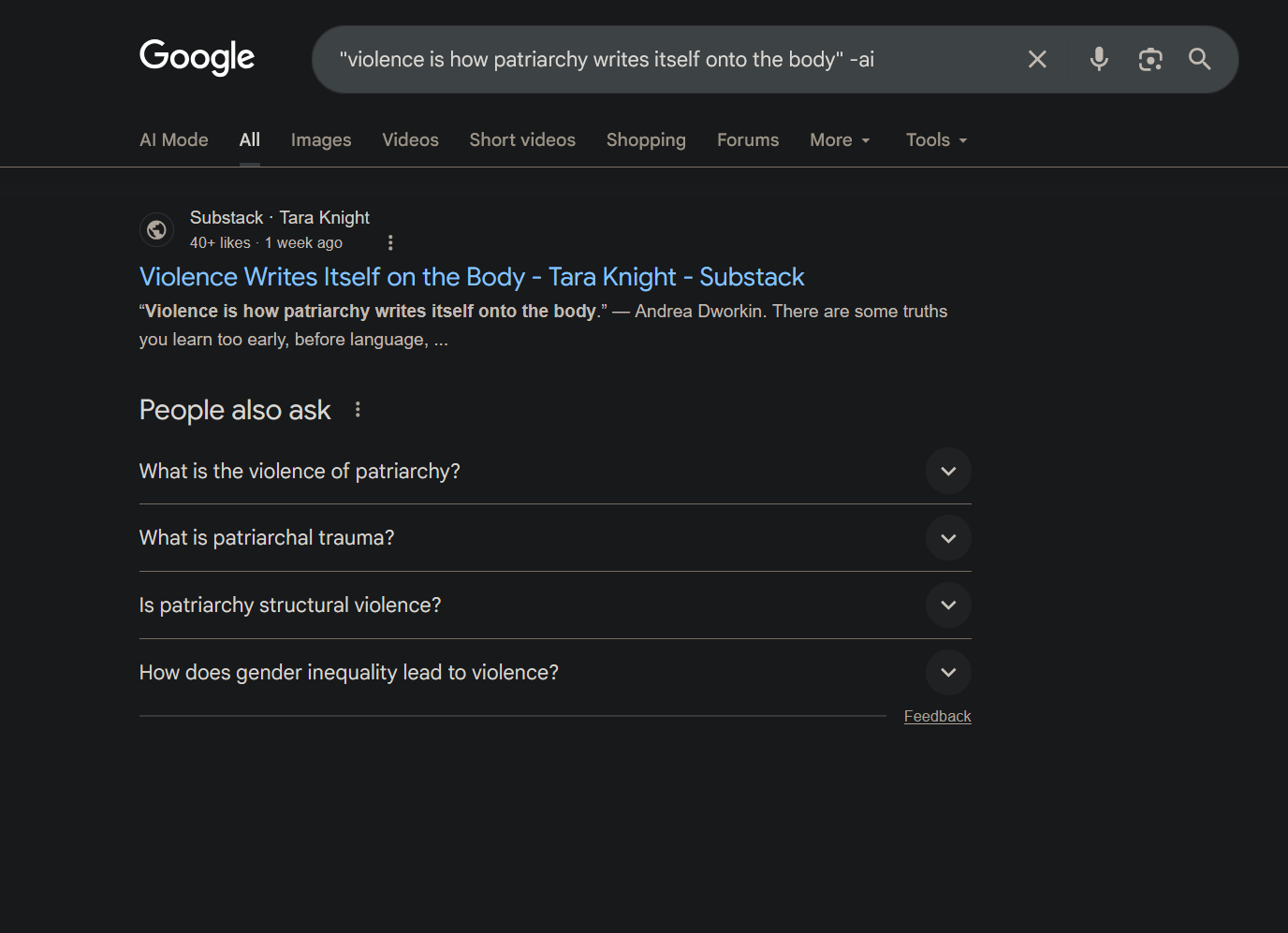
Task: Expand "Is patriarchy structural violence?" question
Action: [x=948, y=605]
